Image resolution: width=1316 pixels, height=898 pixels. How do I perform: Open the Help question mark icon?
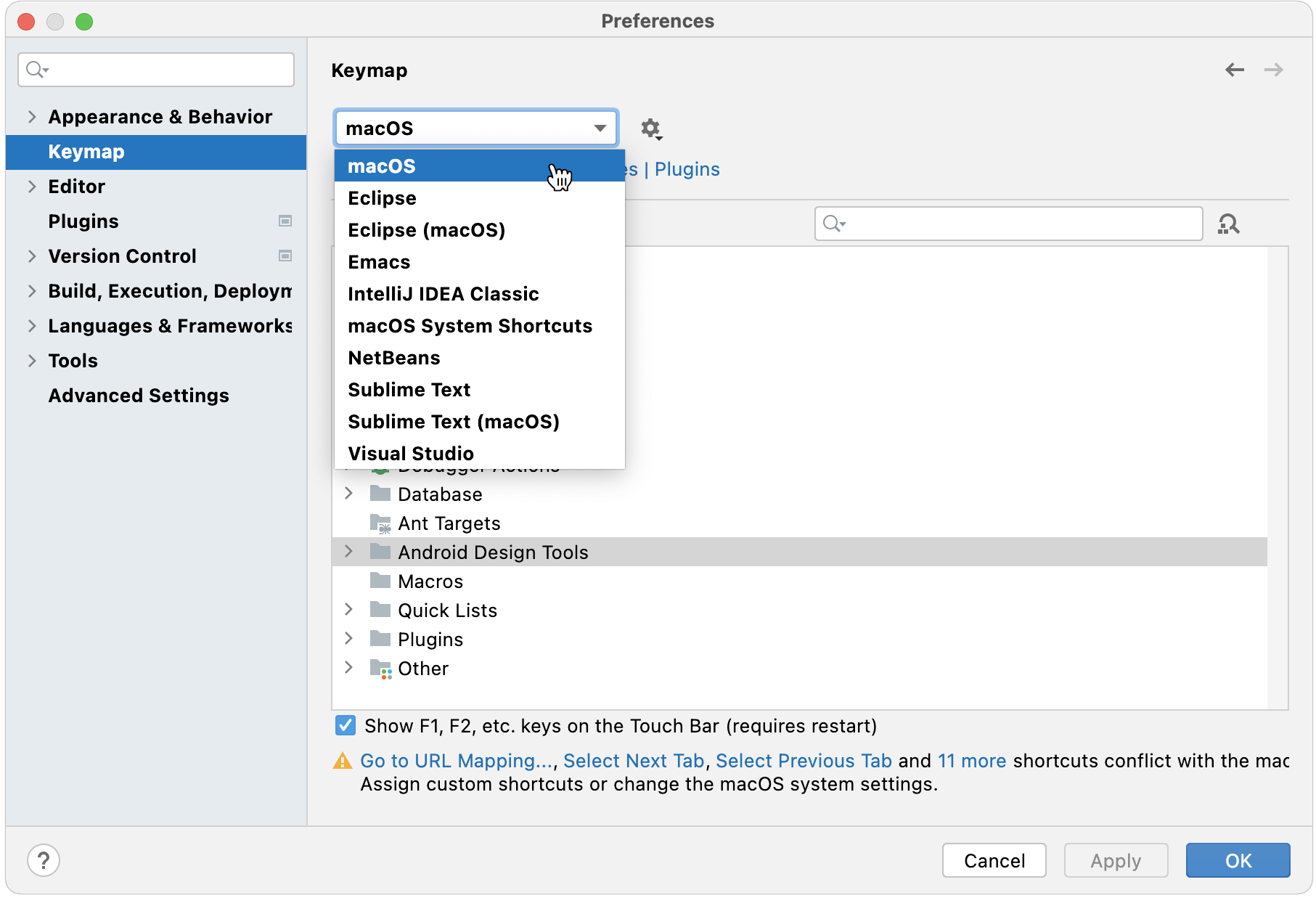44,860
